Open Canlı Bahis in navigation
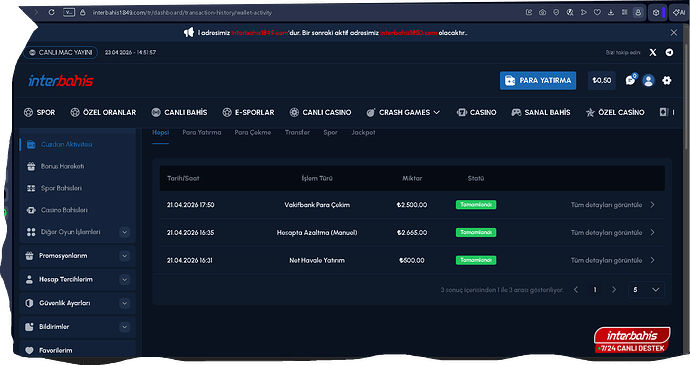The height and width of the screenshot is (365, 690). click(179, 112)
